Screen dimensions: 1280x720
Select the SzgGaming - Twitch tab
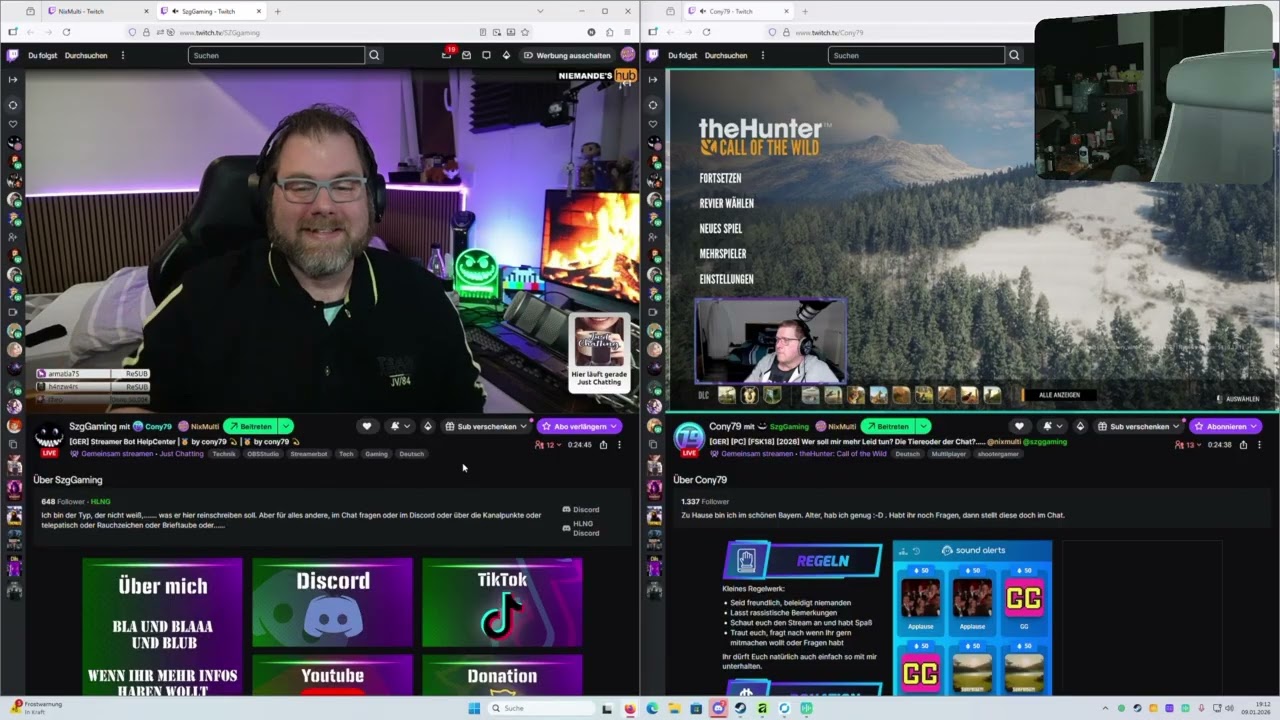[212, 11]
